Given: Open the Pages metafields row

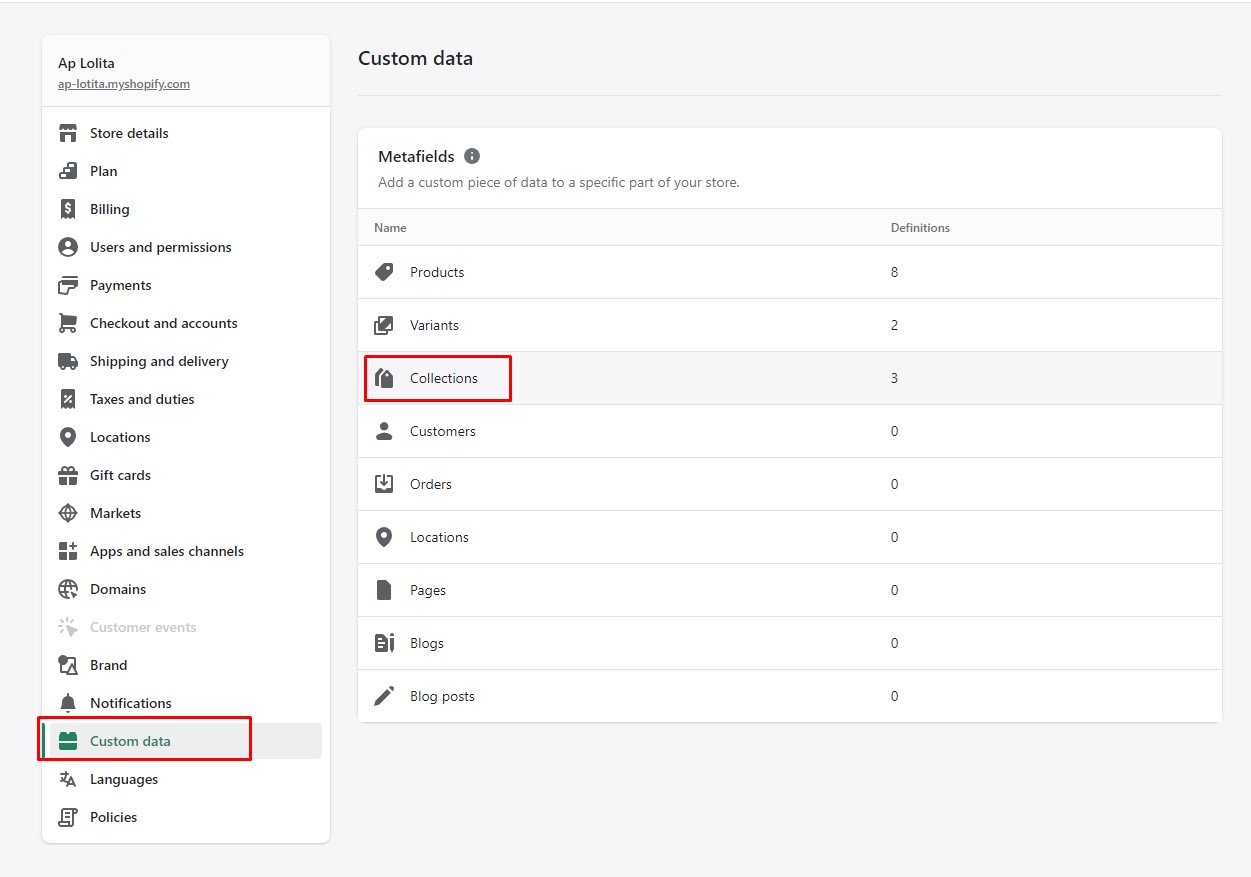Looking at the screenshot, I should point(428,590).
